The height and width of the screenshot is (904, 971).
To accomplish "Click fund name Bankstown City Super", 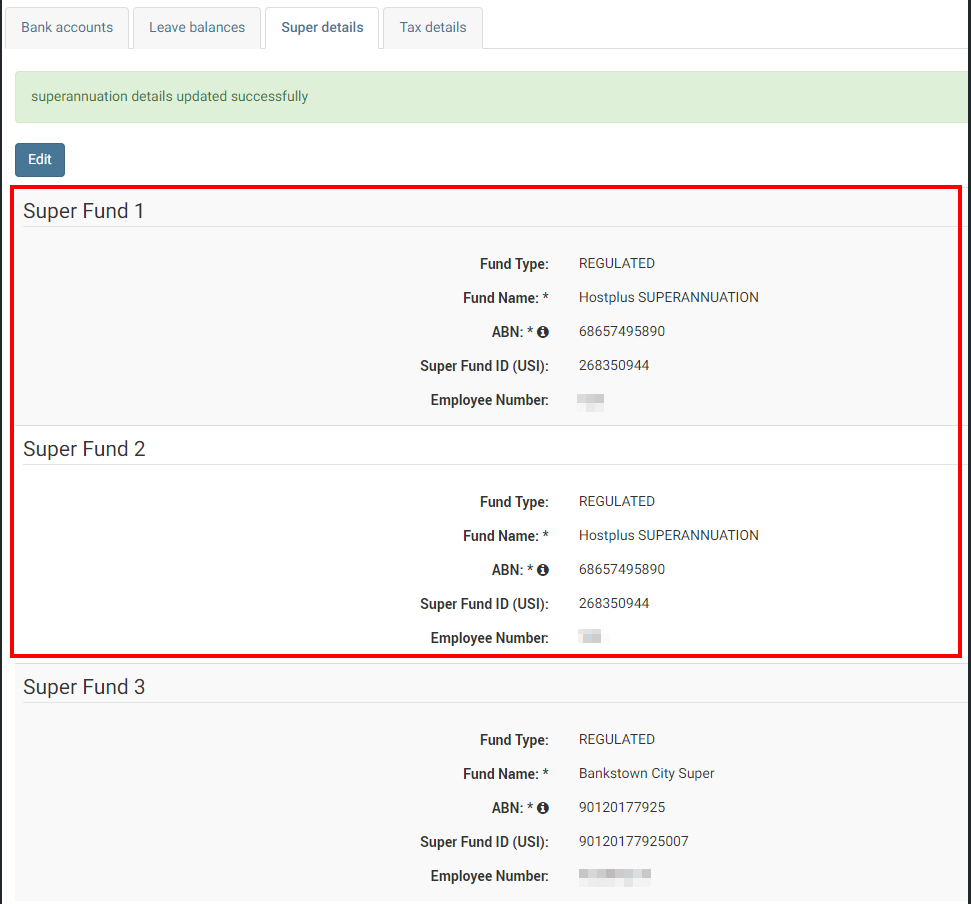I will pyautogui.click(x=647, y=773).
